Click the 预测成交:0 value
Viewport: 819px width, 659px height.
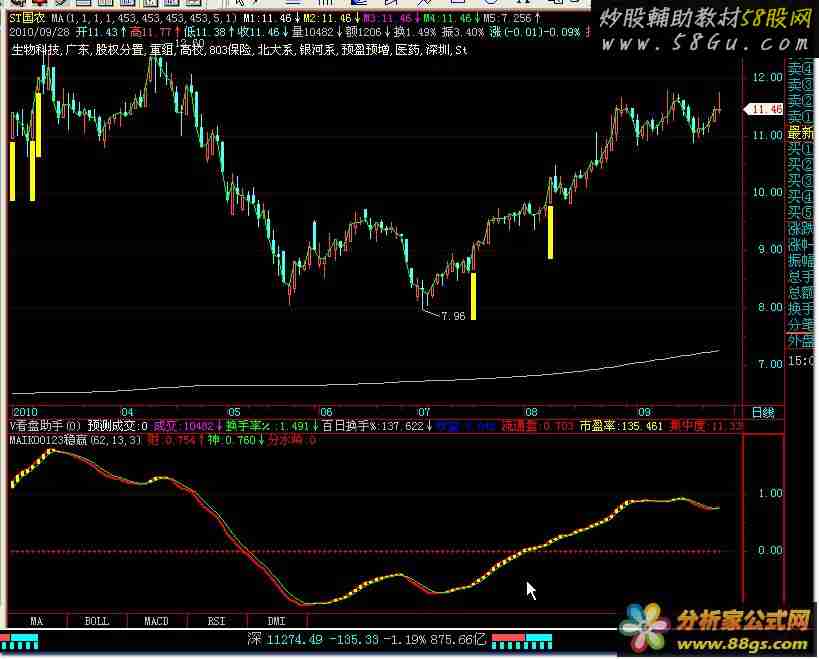[118, 426]
